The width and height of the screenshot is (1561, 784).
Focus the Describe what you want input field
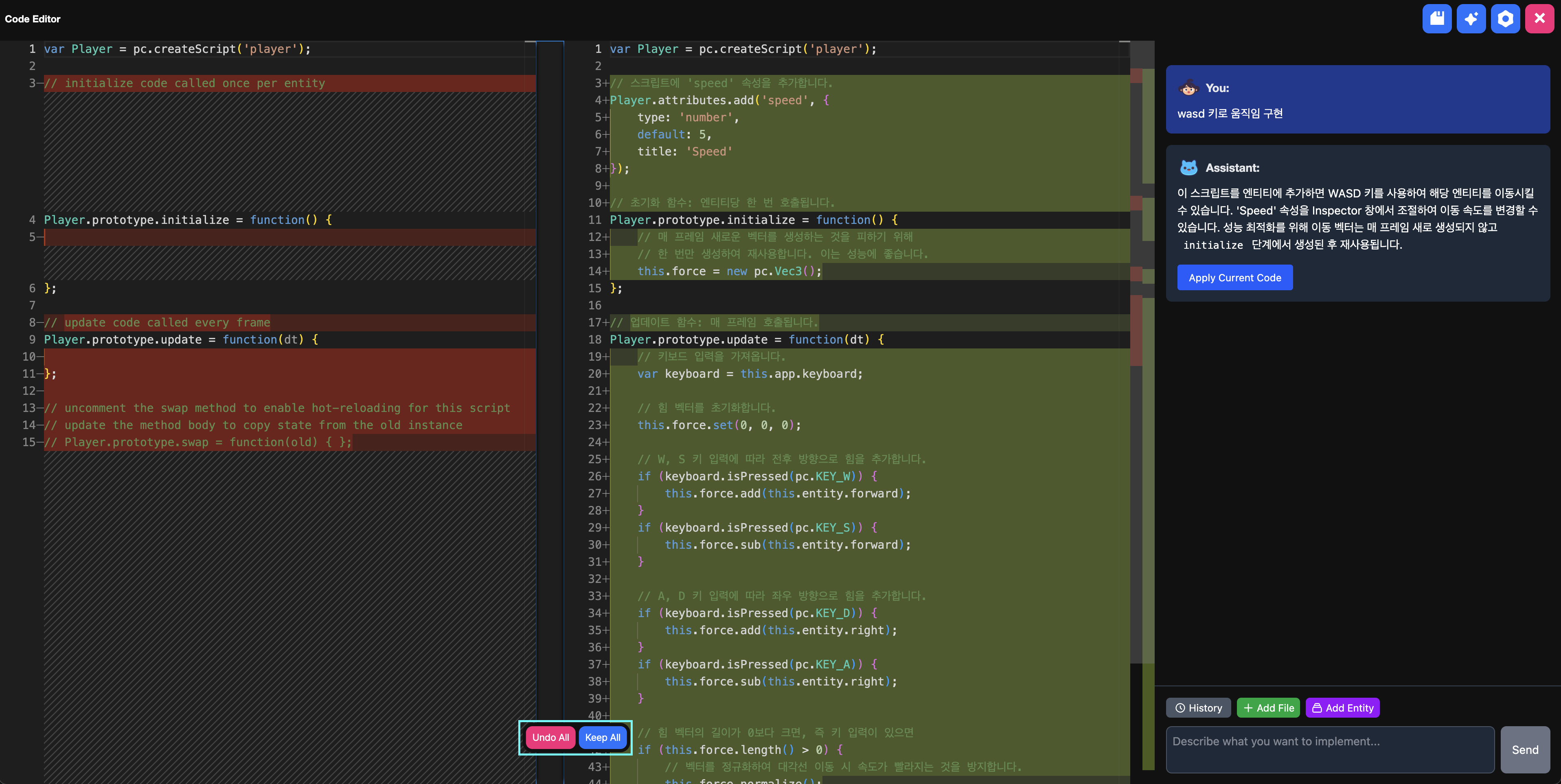click(x=1329, y=749)
